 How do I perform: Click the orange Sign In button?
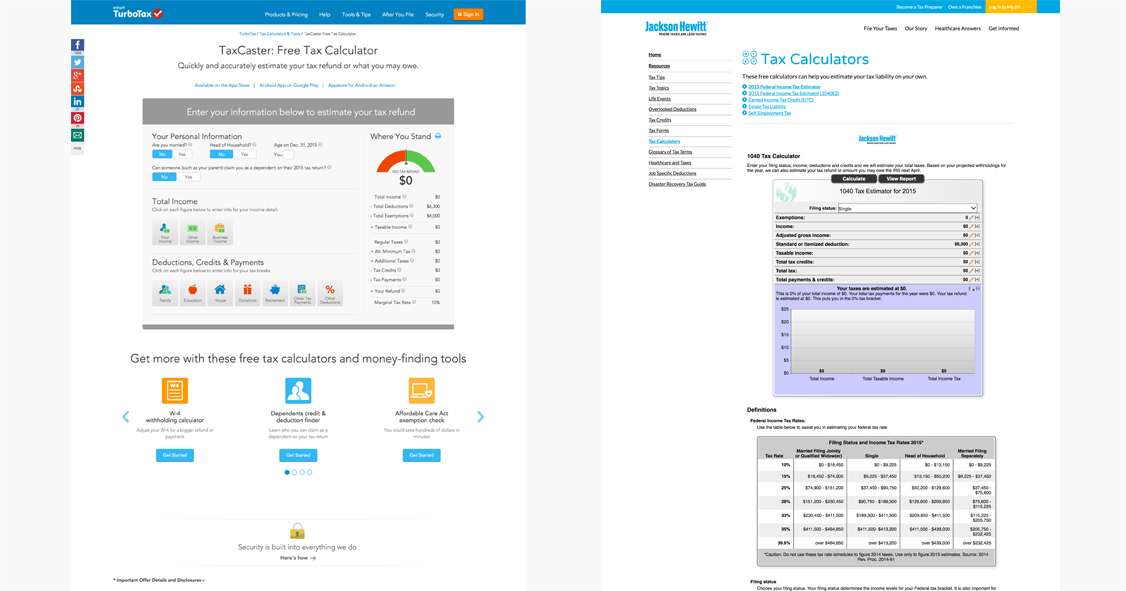[468, 14]
